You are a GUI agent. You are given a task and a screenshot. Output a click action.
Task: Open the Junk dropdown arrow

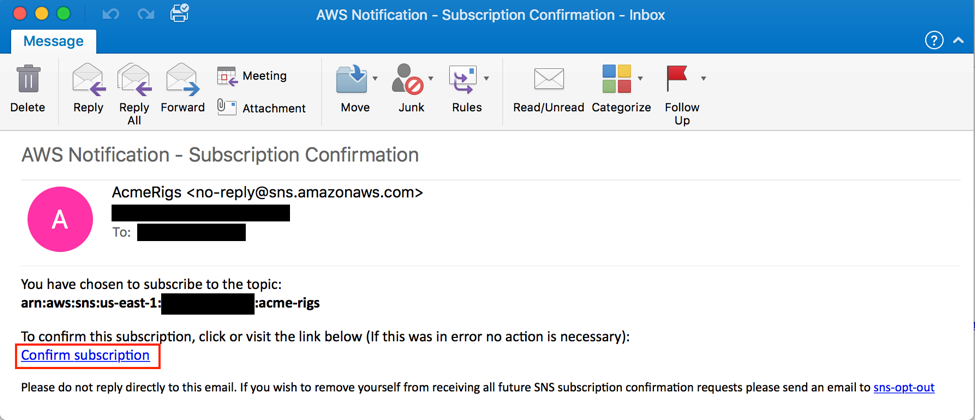pyautogui.click(x=431, y=78)
